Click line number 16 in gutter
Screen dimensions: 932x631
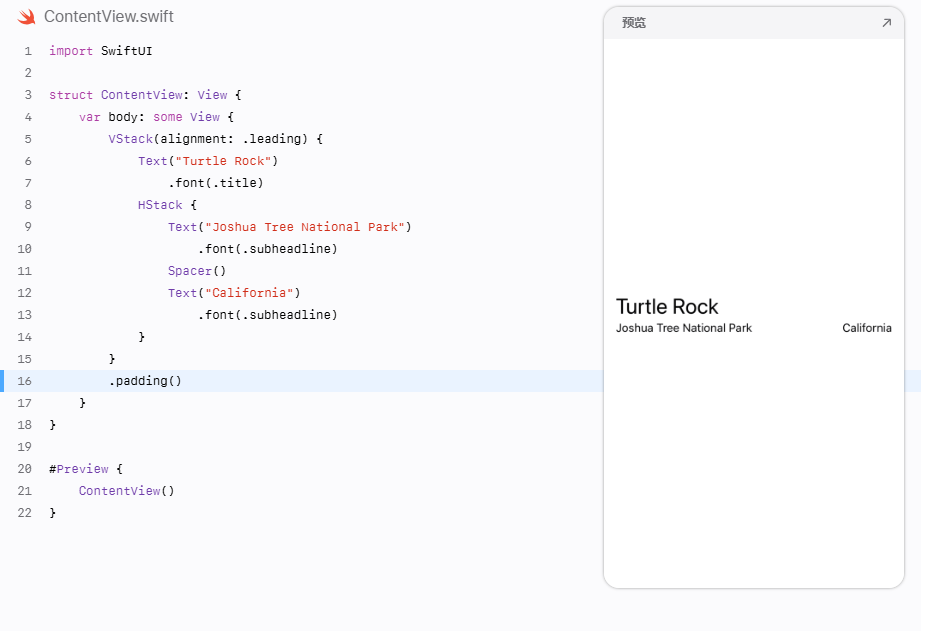24,381
